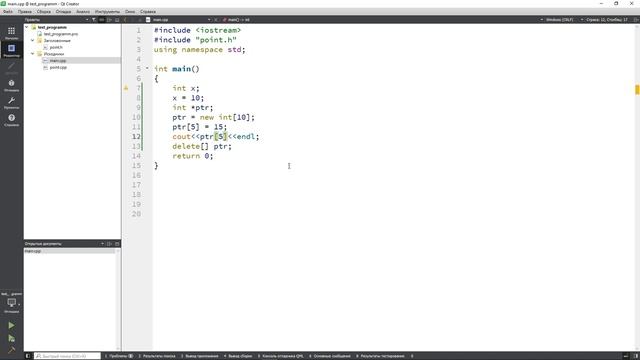This screenshot has height=360, width=640.
Task: Open the Open Documents panel dropdown
Action: [x=102, y=244]
